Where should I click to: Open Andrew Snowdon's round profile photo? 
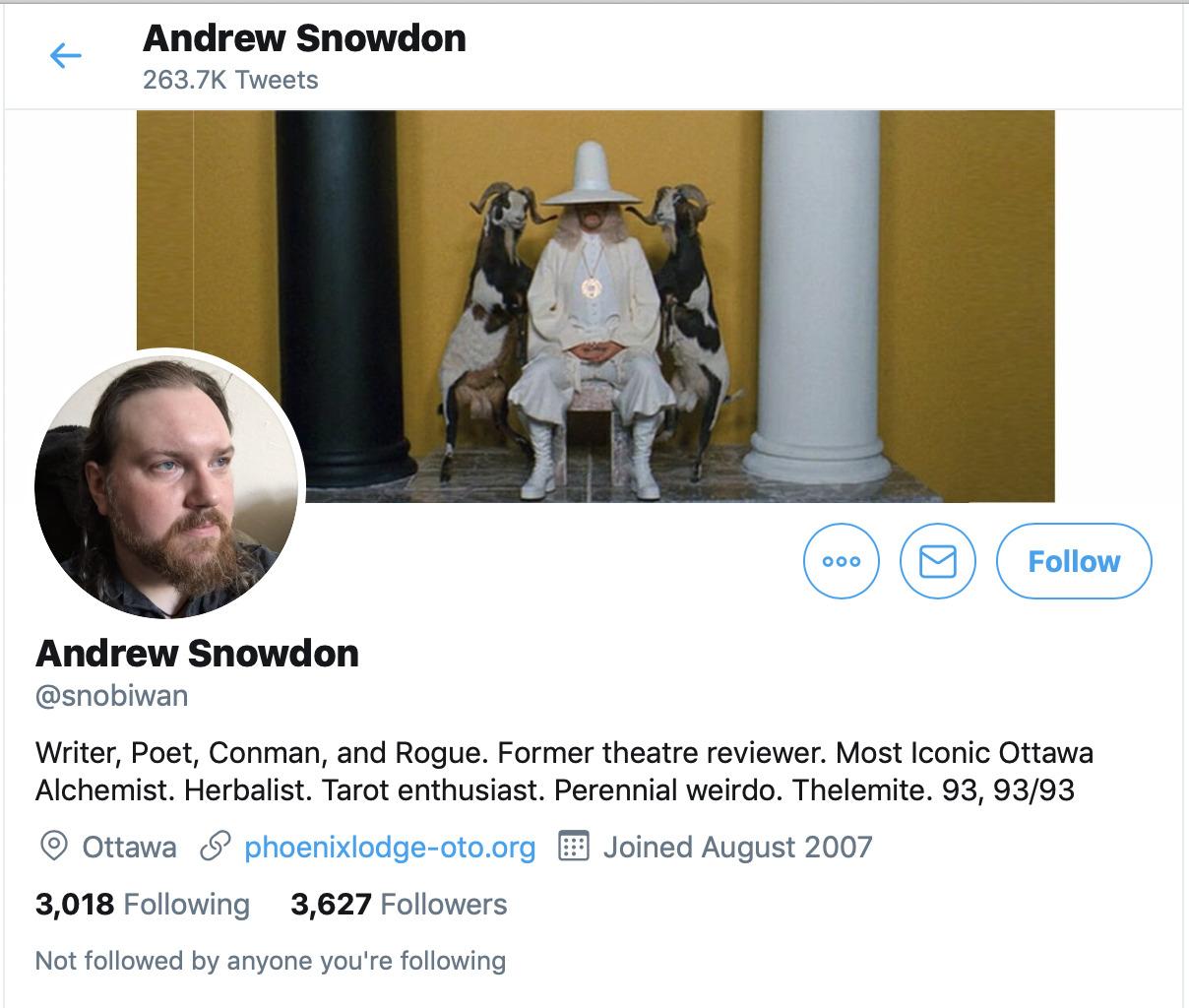coord(169,484)
